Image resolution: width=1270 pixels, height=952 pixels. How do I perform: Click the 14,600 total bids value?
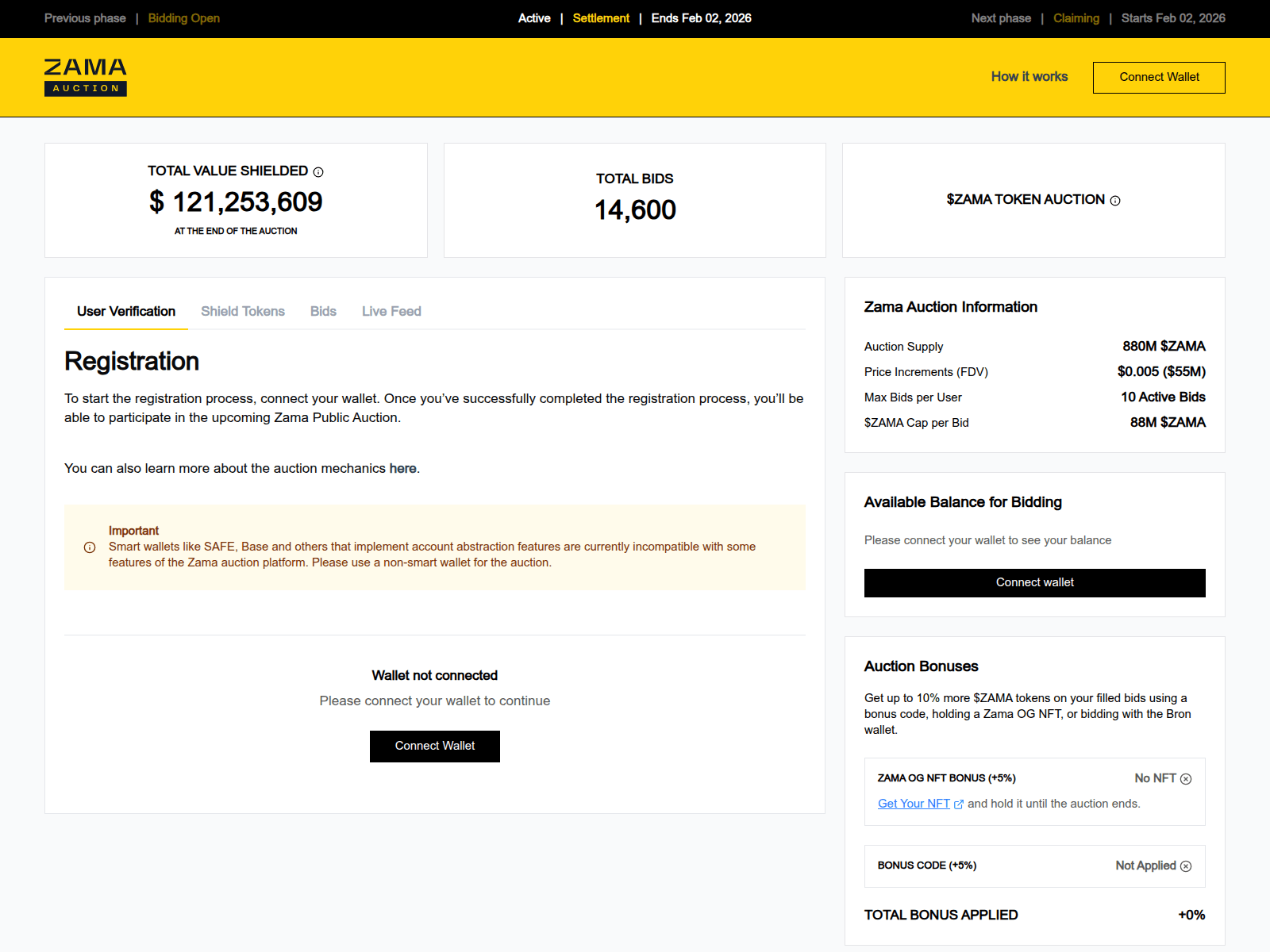coord(635,210)
